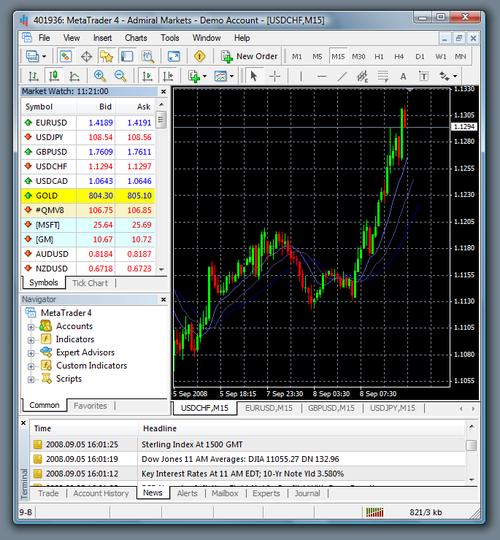500x540 pixels.
Task: Switch to EURUSD,M15 chart tab
Action: click(269, 408)
